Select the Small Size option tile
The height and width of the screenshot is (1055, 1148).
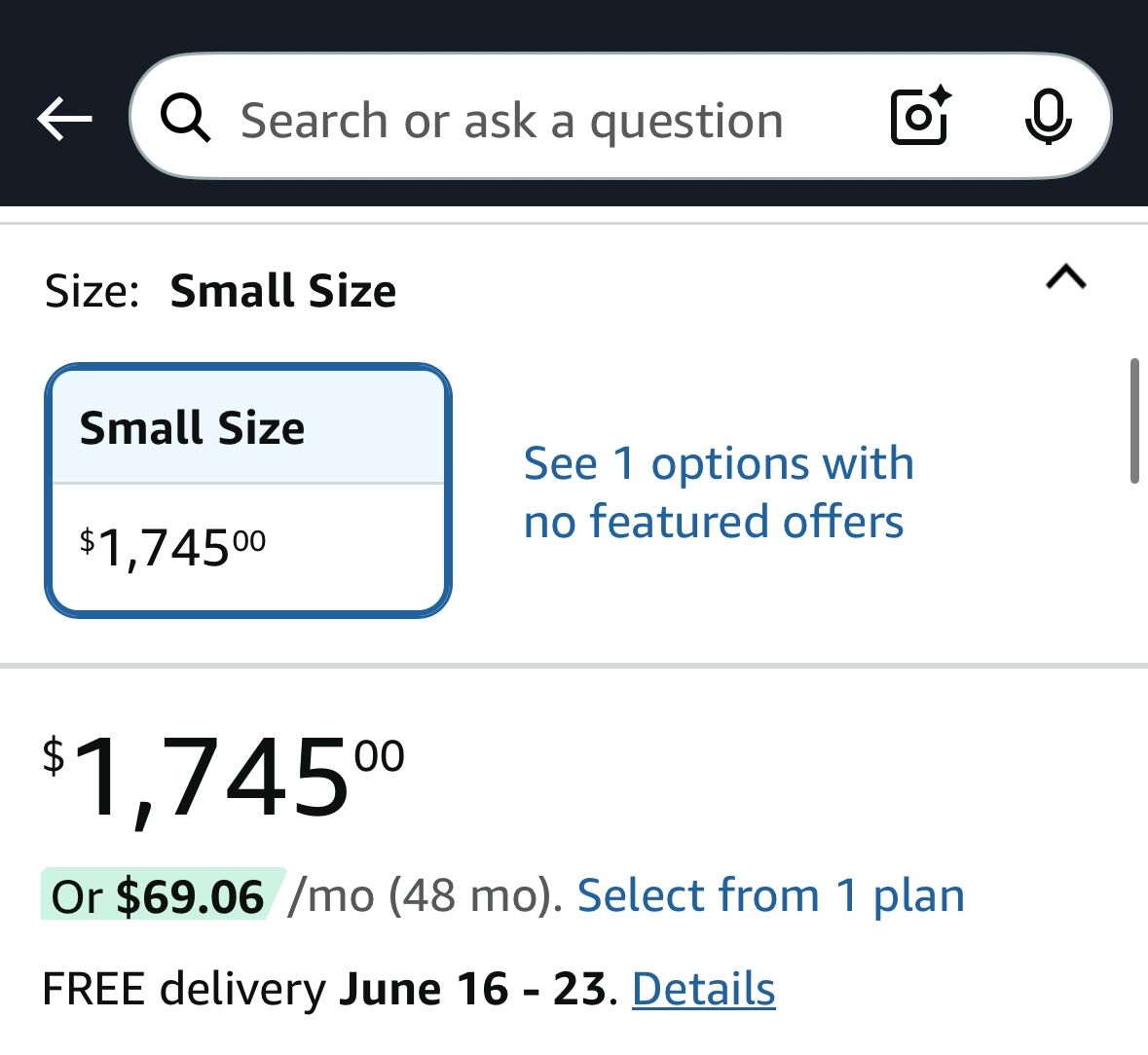pos(248,491)
